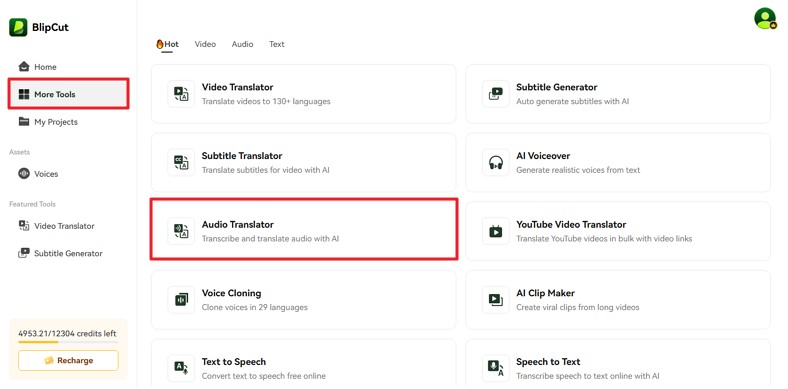Click 'Transcribe and translate audio with AI' text
Viewport: 788px width, 389px height.
[x=270, y=239]
